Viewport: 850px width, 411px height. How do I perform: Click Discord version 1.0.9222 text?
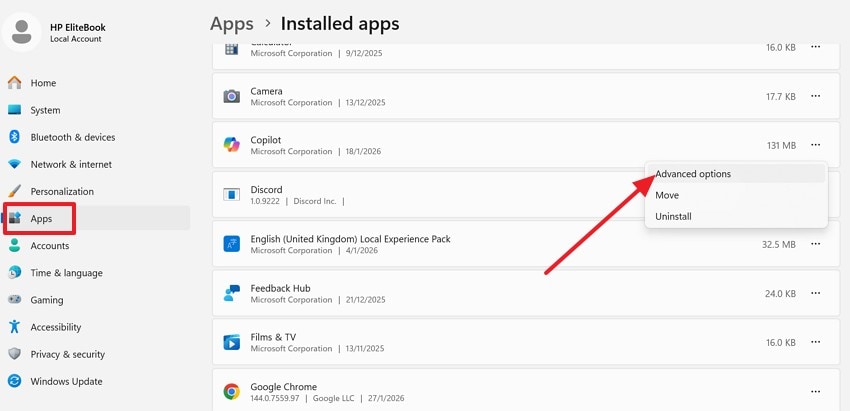pyautogui.click(x=266, y=201)
